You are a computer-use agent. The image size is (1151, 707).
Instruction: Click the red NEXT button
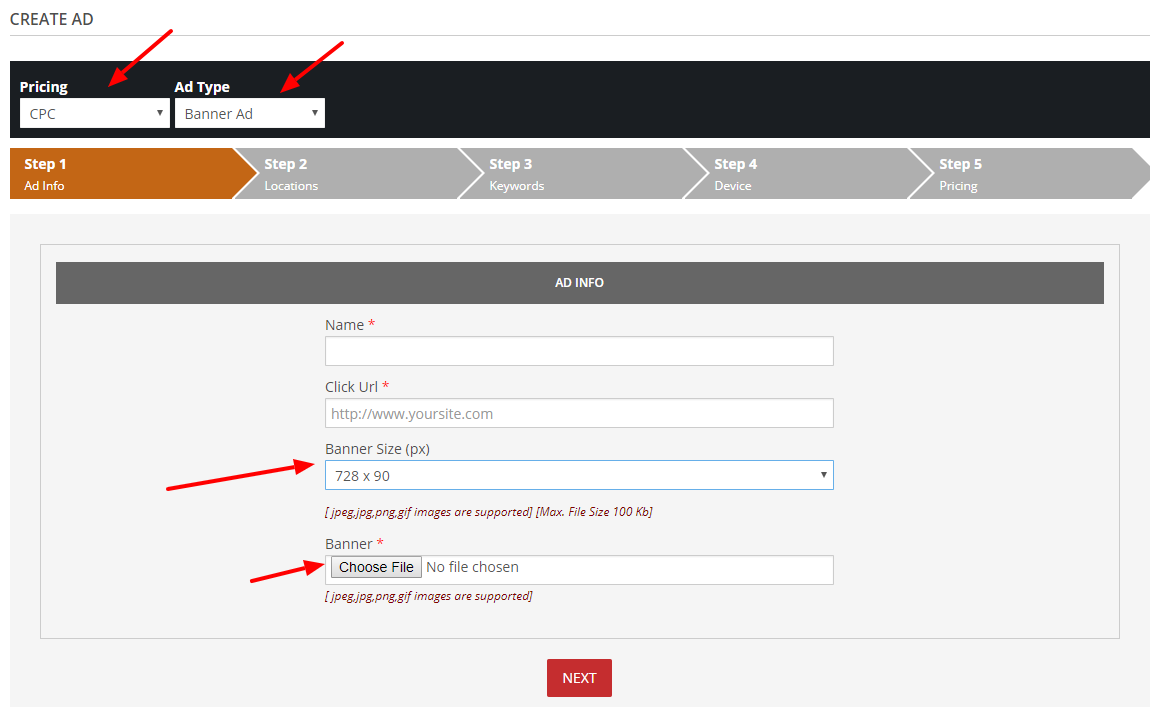579,678
